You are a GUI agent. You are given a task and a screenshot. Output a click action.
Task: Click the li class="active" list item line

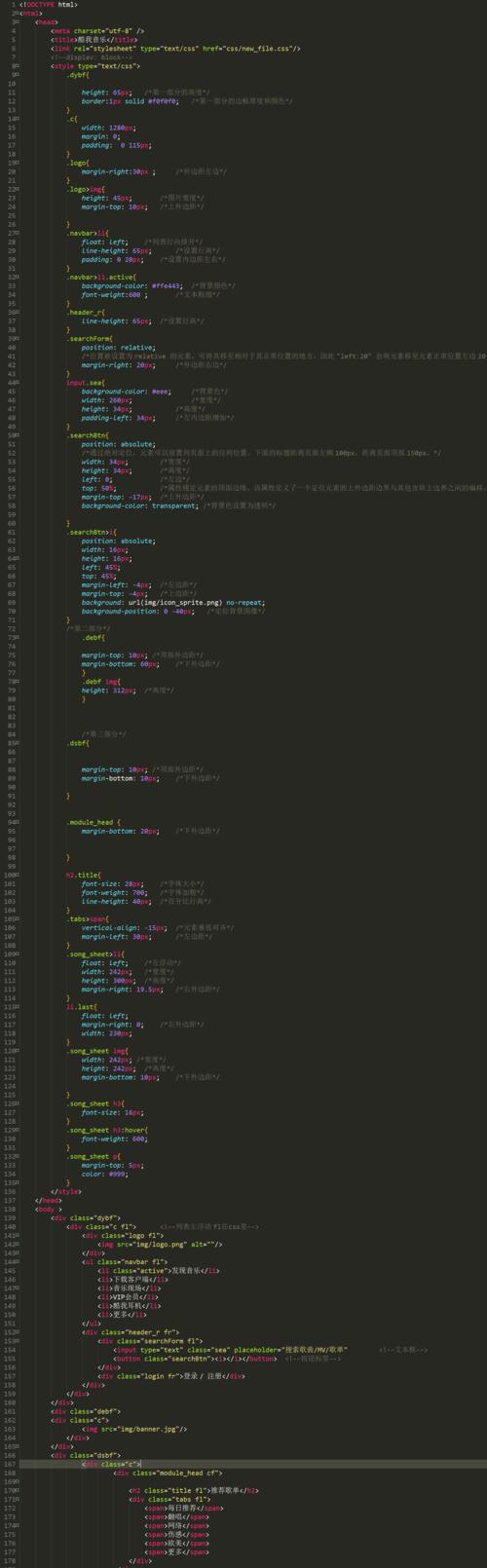point(158,1270)
